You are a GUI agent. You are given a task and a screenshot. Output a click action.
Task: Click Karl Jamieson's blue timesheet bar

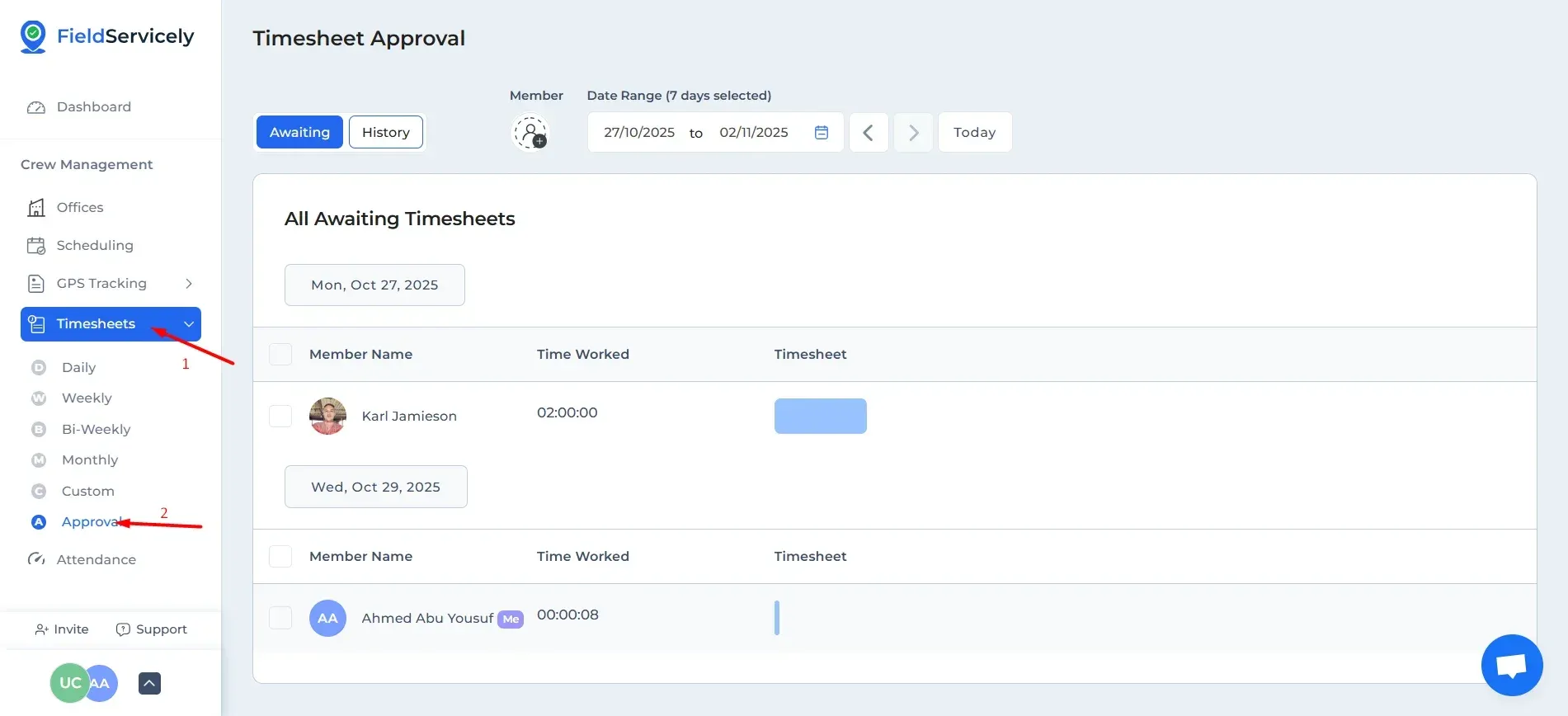820,416
